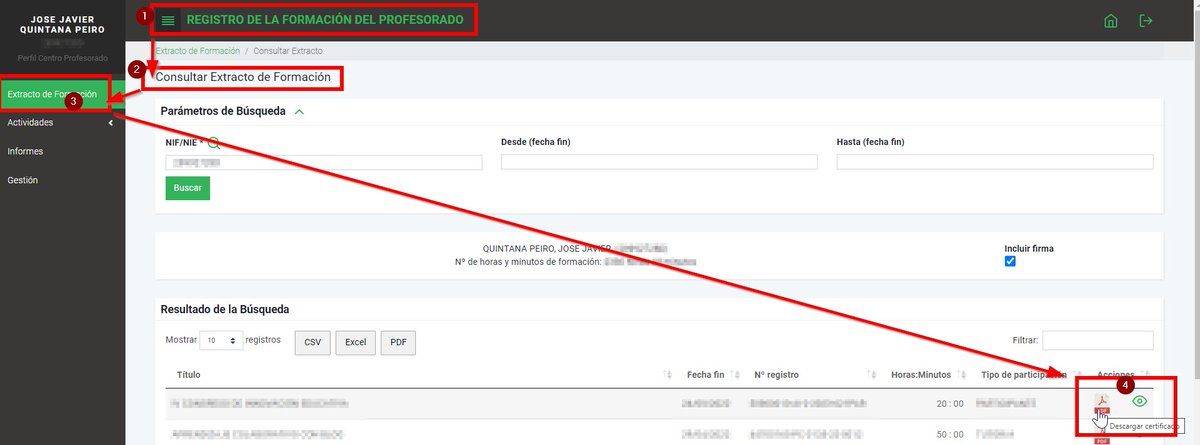
Task: Export results with the PDF button
Action: click(398, 342)
